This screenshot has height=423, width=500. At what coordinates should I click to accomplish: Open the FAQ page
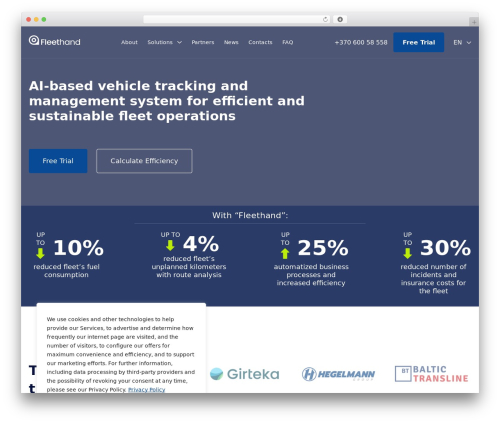coord(288,42)
